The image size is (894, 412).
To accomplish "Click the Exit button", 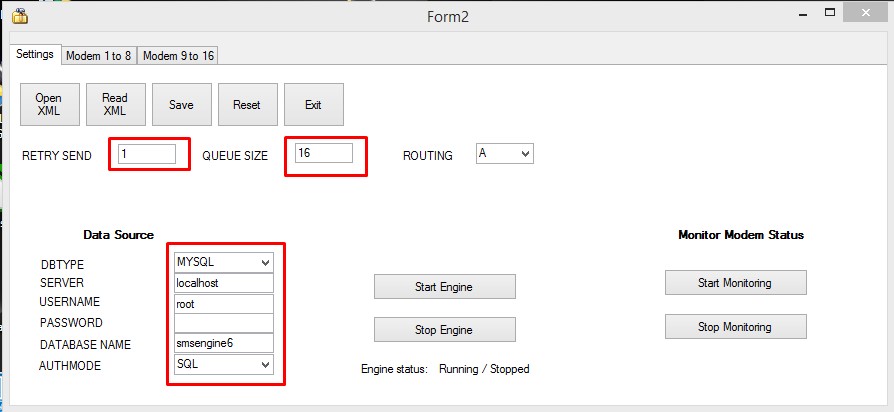I will pyautogui.click(x=314, y=104).
